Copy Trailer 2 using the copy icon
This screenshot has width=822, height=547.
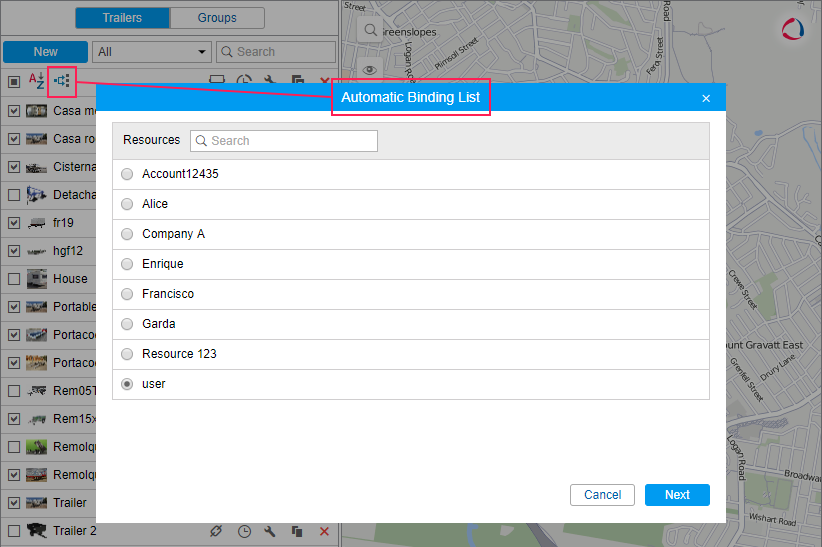[297, 531]
